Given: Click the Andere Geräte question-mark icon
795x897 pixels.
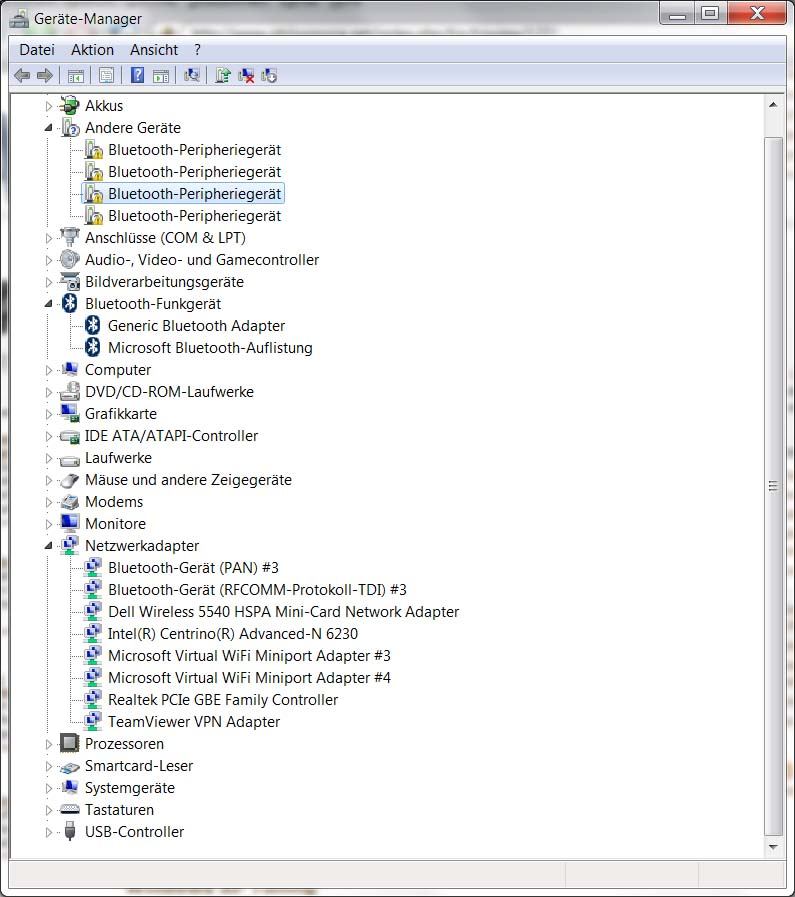Looking at the screenshot, I should tap(70, 128).
